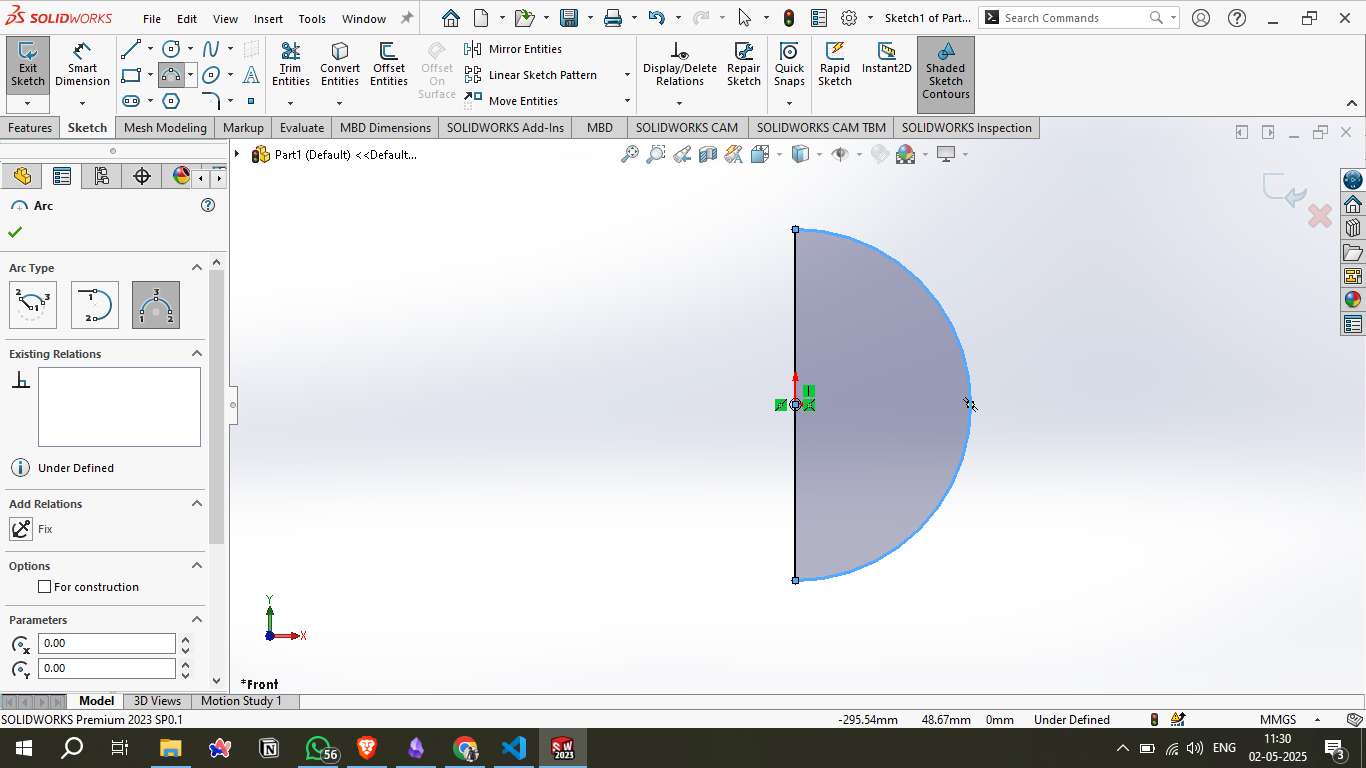The width and height of the screenshot is (1366, 768).
Task: Pick the Line sketch tool
Action: [x=130, y=49]
